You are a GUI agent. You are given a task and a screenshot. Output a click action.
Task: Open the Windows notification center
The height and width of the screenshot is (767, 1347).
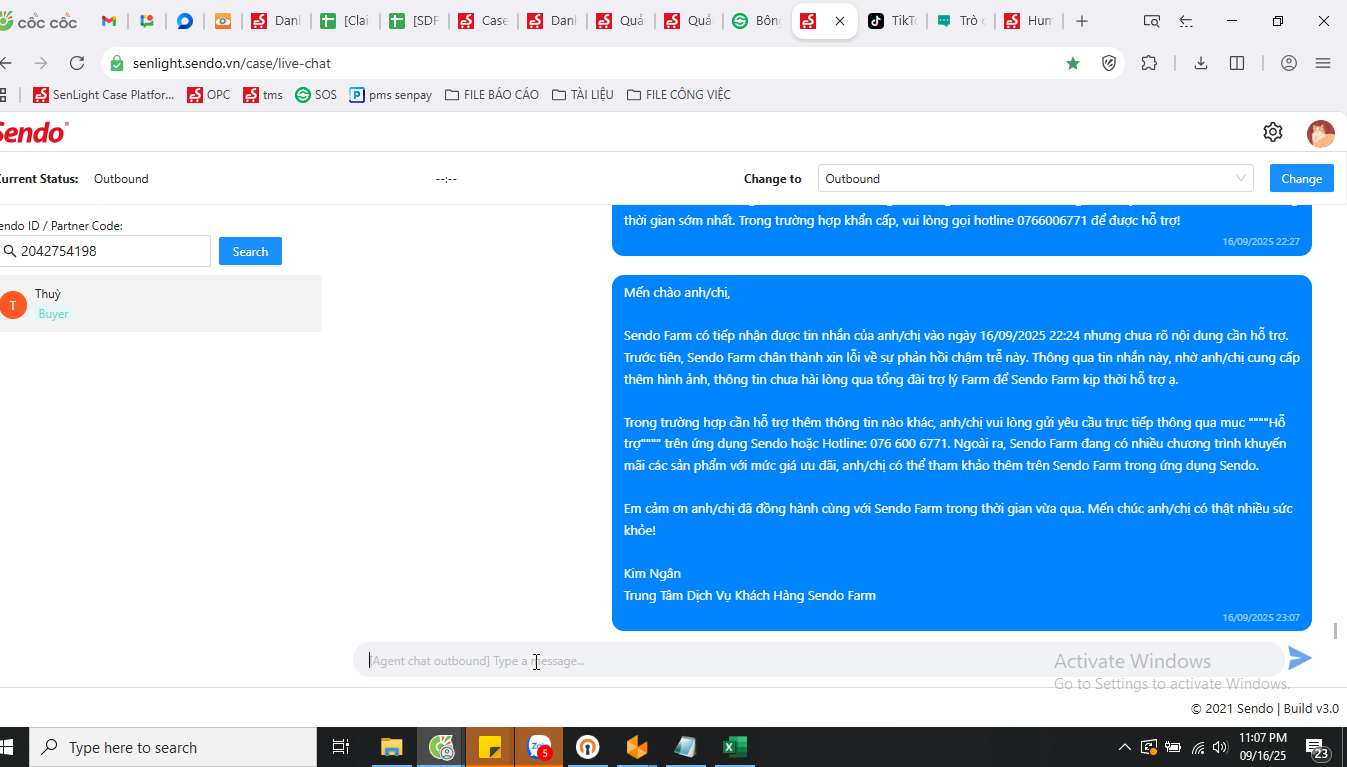(x=1317, y=747)
